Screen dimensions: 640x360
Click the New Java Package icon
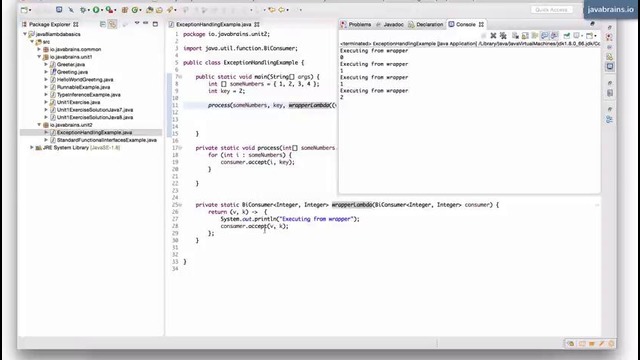(124, 10)
